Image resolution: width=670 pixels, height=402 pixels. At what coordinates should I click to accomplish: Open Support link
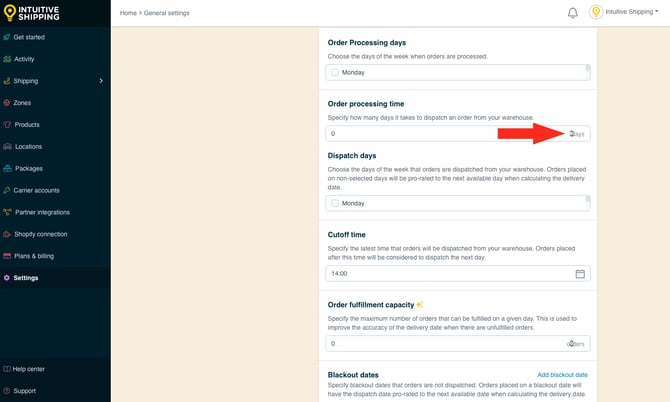pyautogui.click(x=24, y=390)
